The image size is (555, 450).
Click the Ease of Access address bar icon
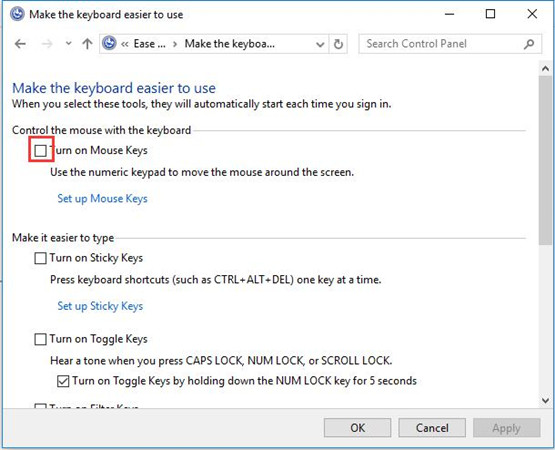point(109,44)
